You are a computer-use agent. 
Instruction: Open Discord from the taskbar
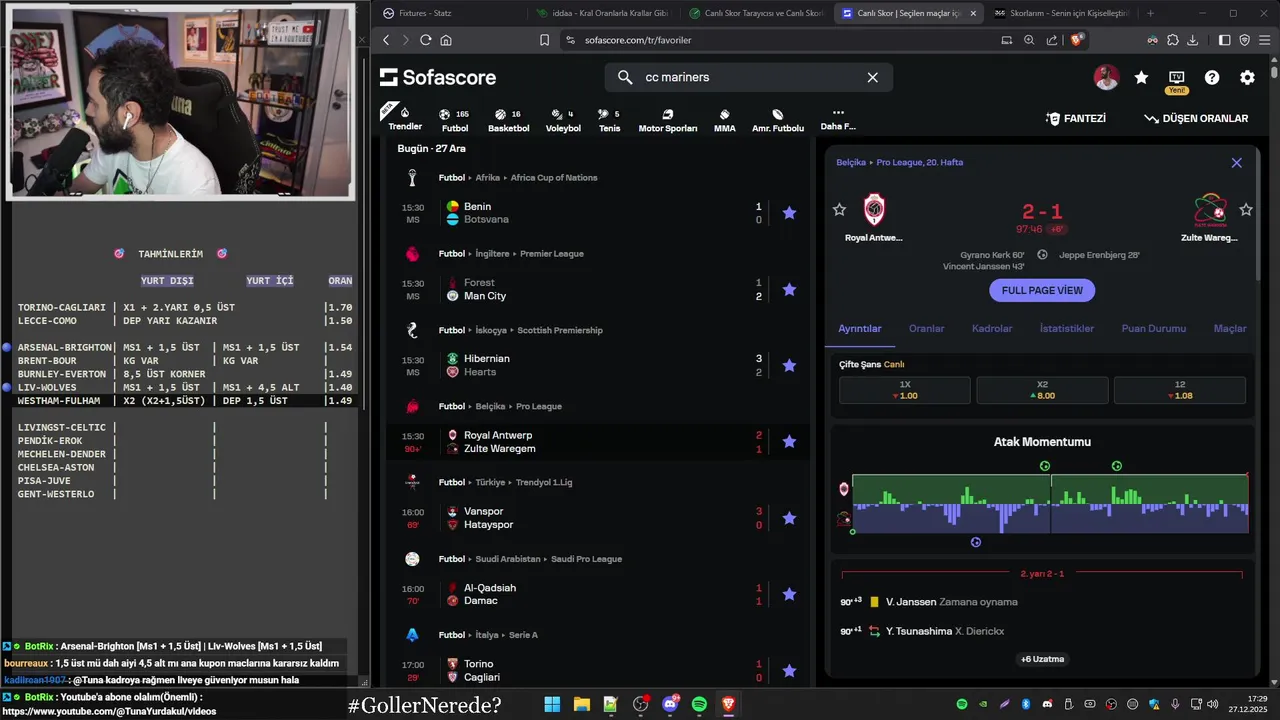pyautogui.click(x=670, y=704)
